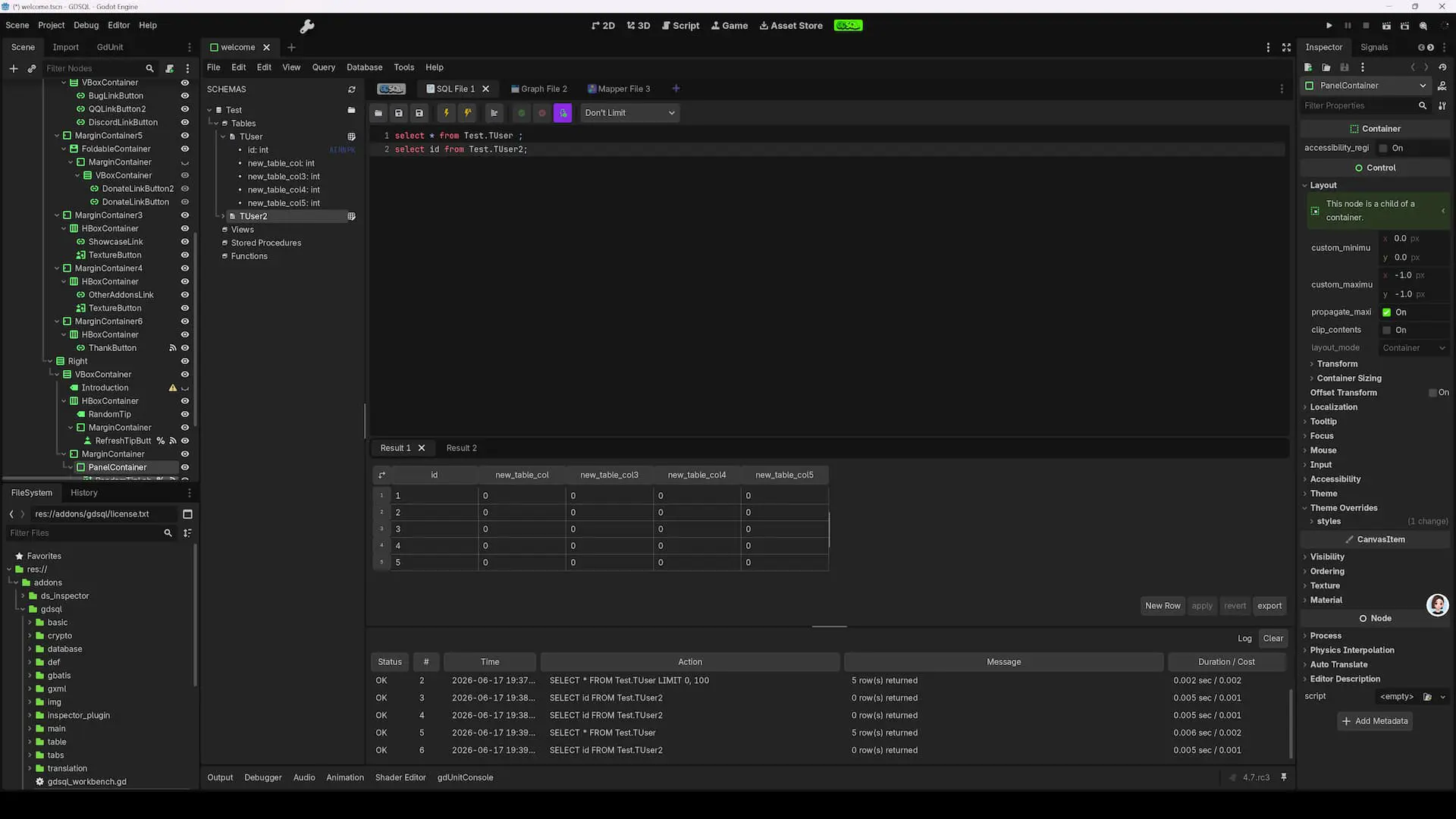Toggle visibility of the ThankButton node

tap(184, 348)
